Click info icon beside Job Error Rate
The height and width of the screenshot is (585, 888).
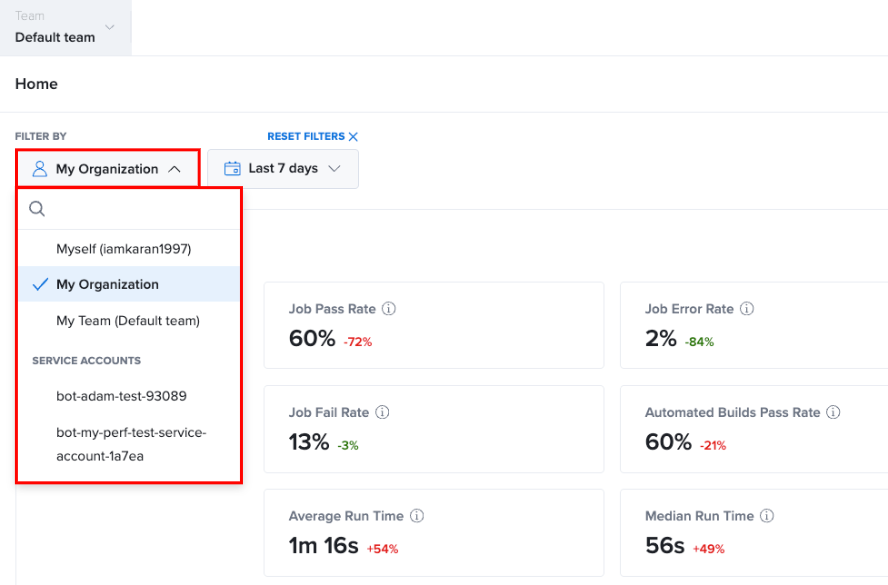pos(747,309)
